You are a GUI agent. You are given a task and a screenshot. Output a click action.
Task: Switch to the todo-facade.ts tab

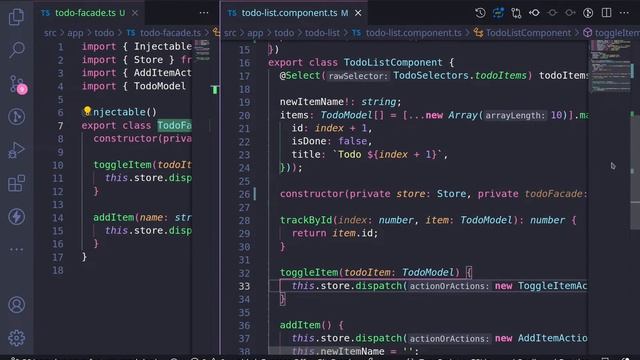click(x=84, y=13)
